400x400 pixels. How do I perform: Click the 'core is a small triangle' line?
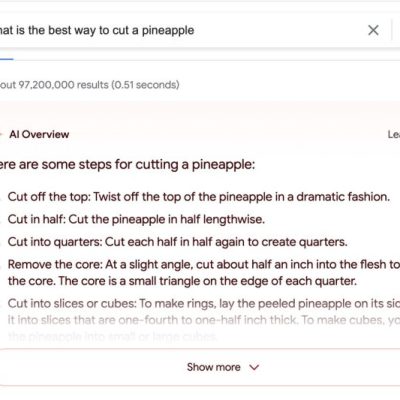coord(182,281)
